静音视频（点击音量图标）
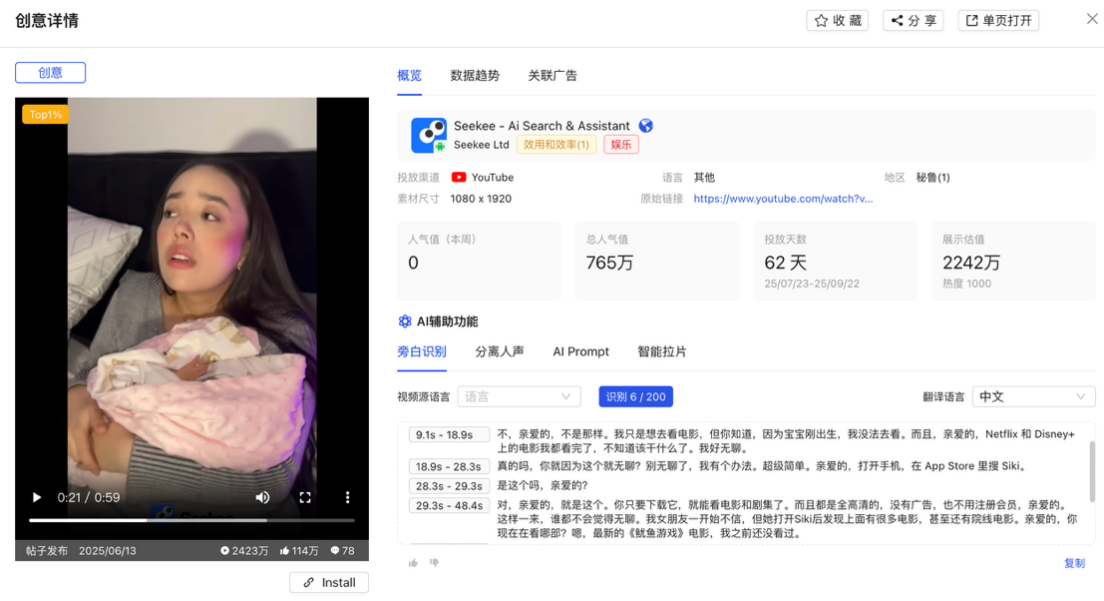Viewport: 1104px width, 601px height. tap(263, 496)
